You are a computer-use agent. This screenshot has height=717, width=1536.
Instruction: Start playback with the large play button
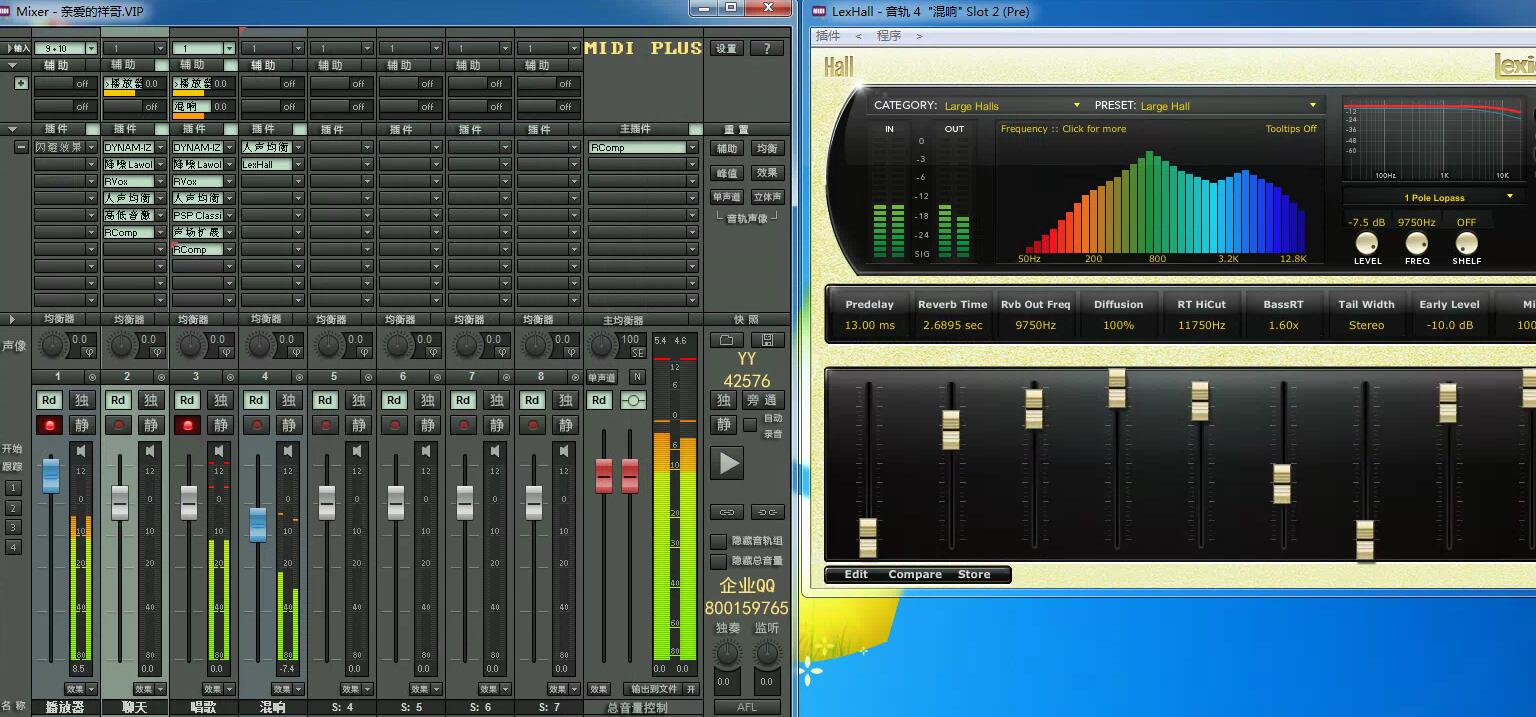pyautogui.click(x=729, y=463)
